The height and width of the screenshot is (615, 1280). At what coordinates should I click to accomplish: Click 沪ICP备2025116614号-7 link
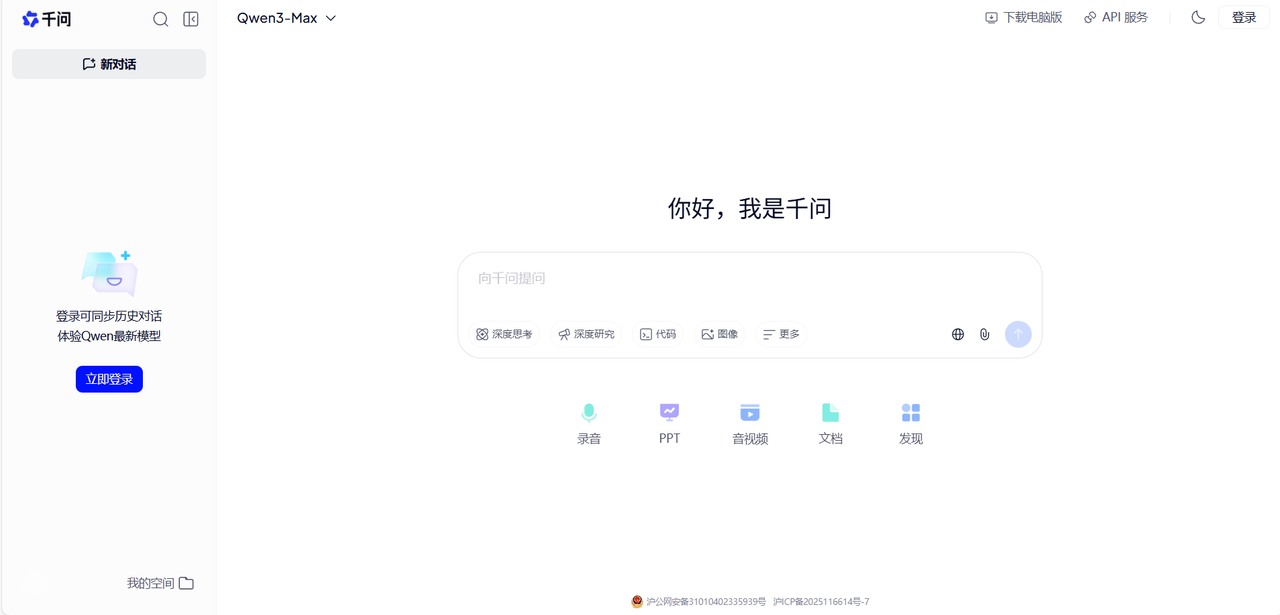tap(821, 602)
